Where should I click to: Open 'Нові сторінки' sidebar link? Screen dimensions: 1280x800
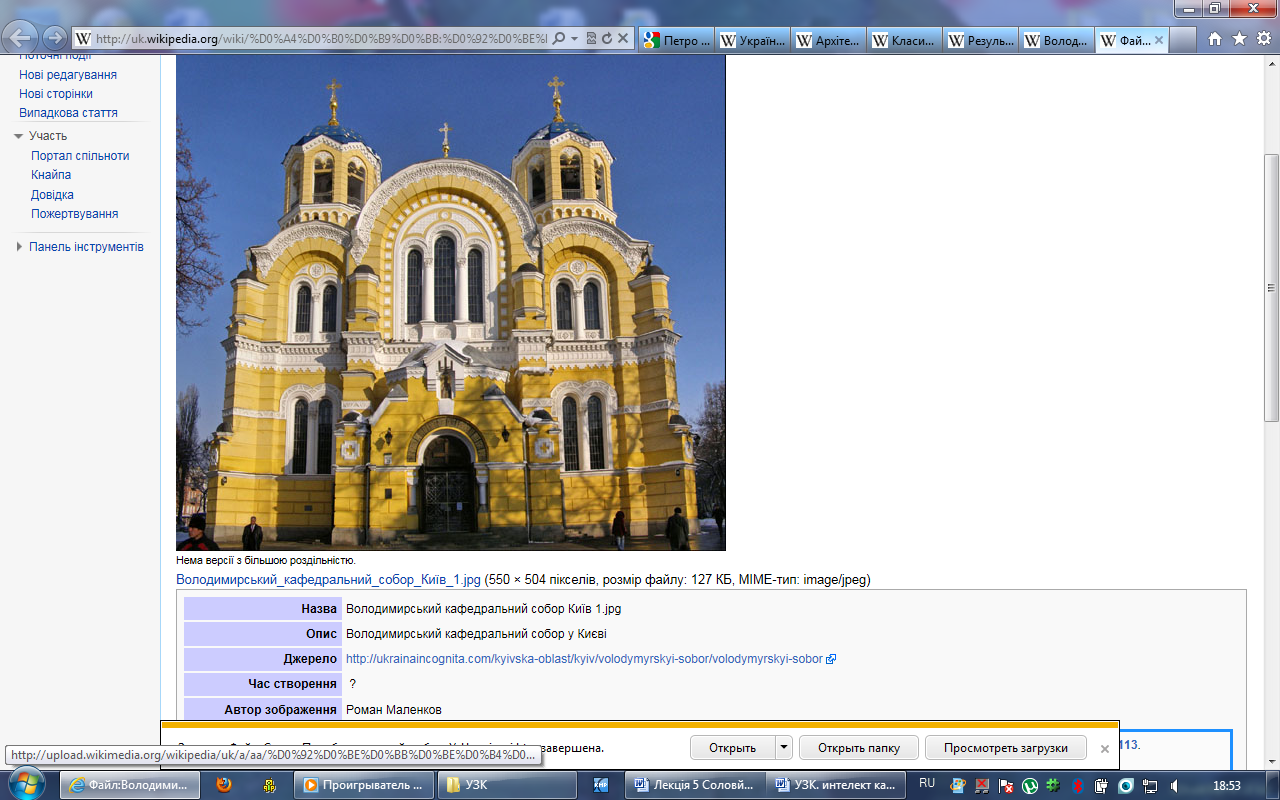pos(56,94)
